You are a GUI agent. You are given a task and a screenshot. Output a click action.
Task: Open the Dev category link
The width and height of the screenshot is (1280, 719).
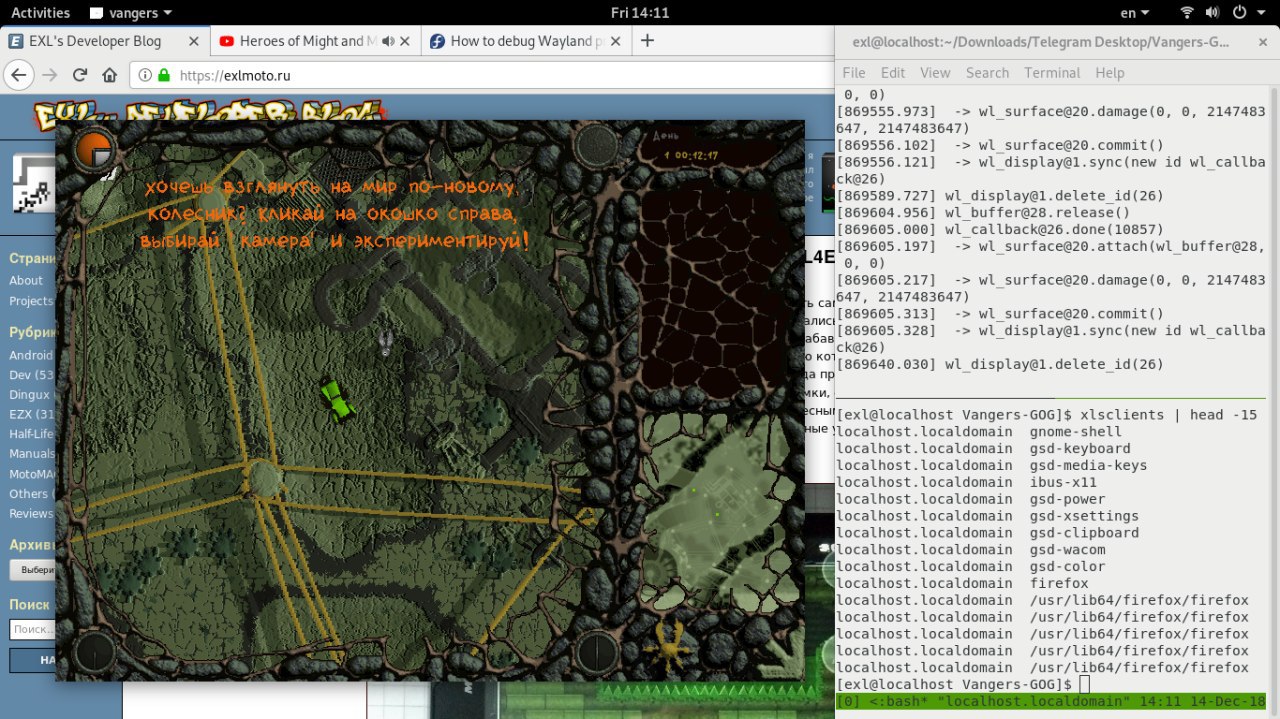pyautogui.click(x=31, y=375)
